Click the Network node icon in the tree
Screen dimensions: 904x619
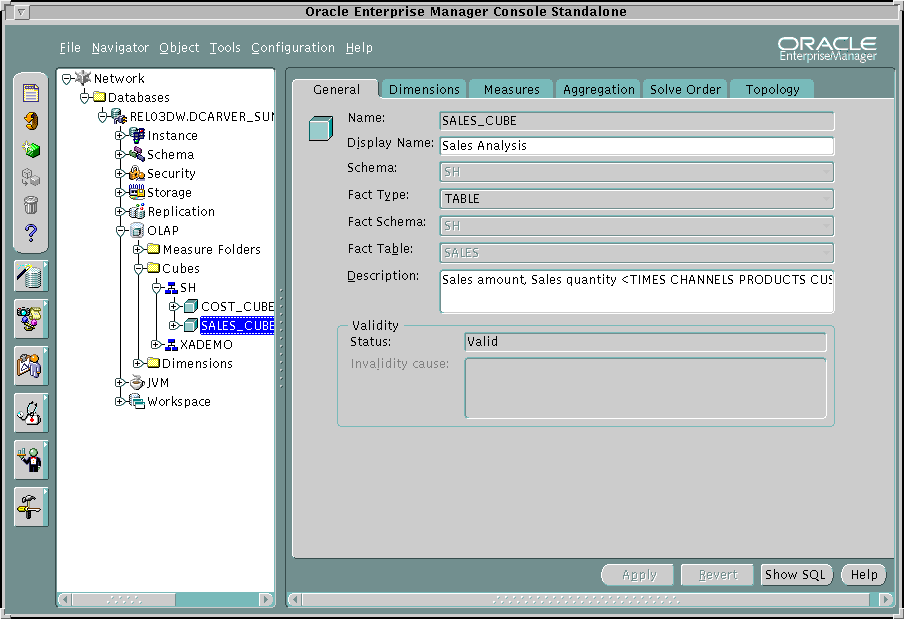pos(84,78)
